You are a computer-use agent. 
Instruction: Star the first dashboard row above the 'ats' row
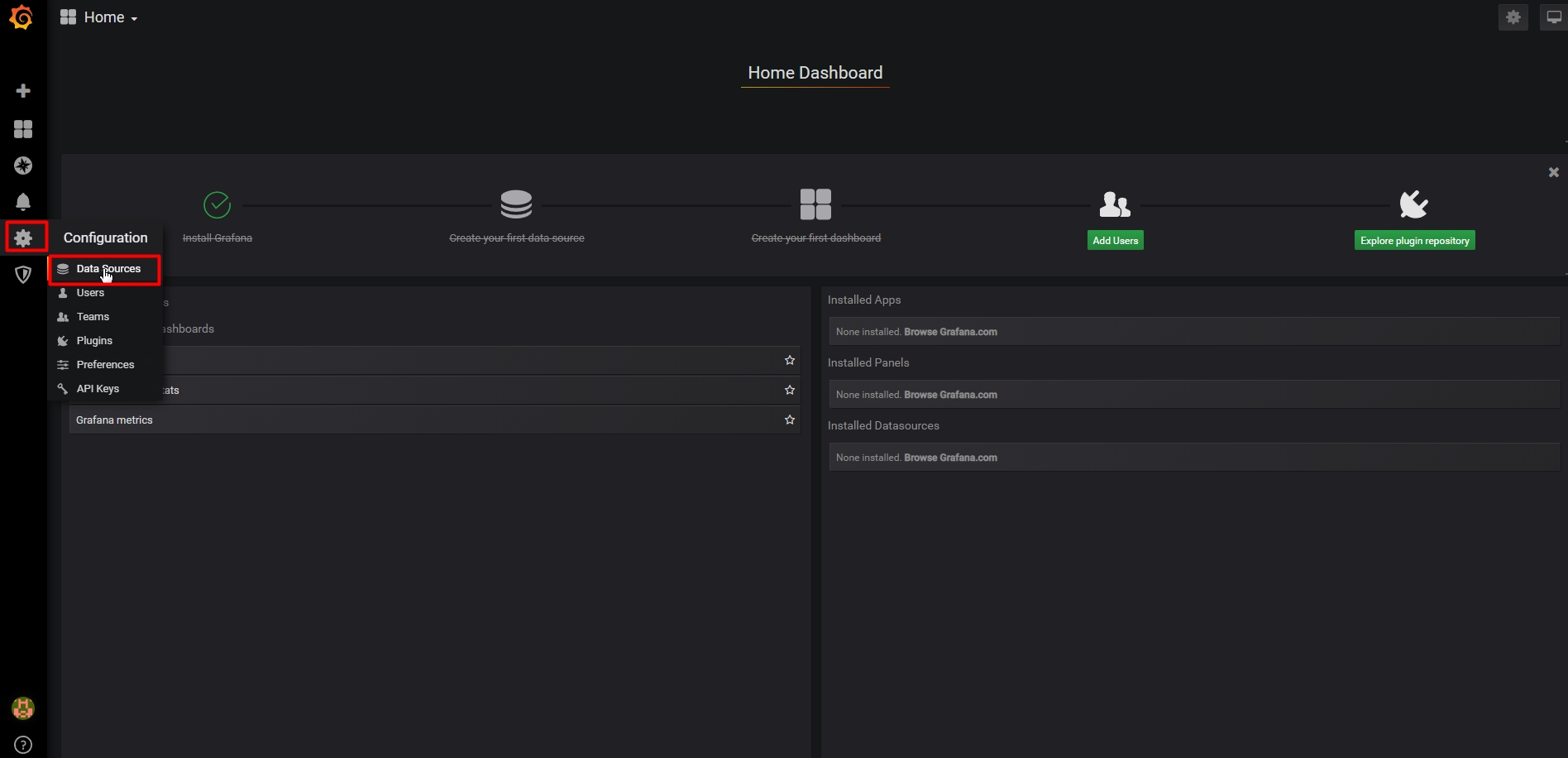[x=790, y=360]
